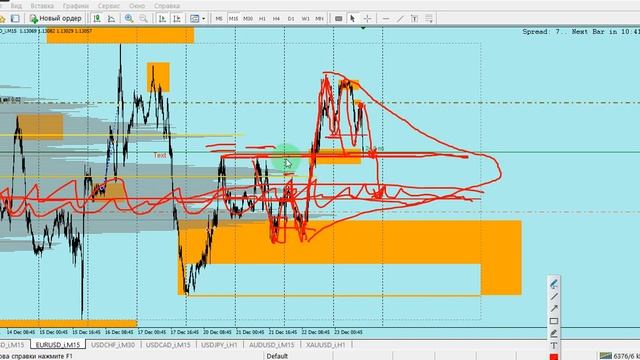The width and height of the screenshot is (640, 360).
Task: Click the line chart icon next to indicators
Action: coord(111,18)
